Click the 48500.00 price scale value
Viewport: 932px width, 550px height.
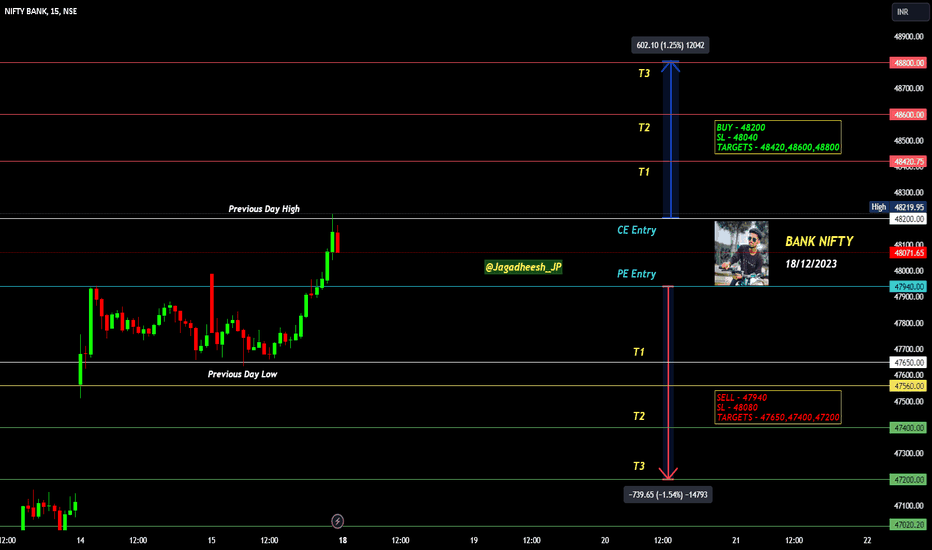click(x=909, y=141)
